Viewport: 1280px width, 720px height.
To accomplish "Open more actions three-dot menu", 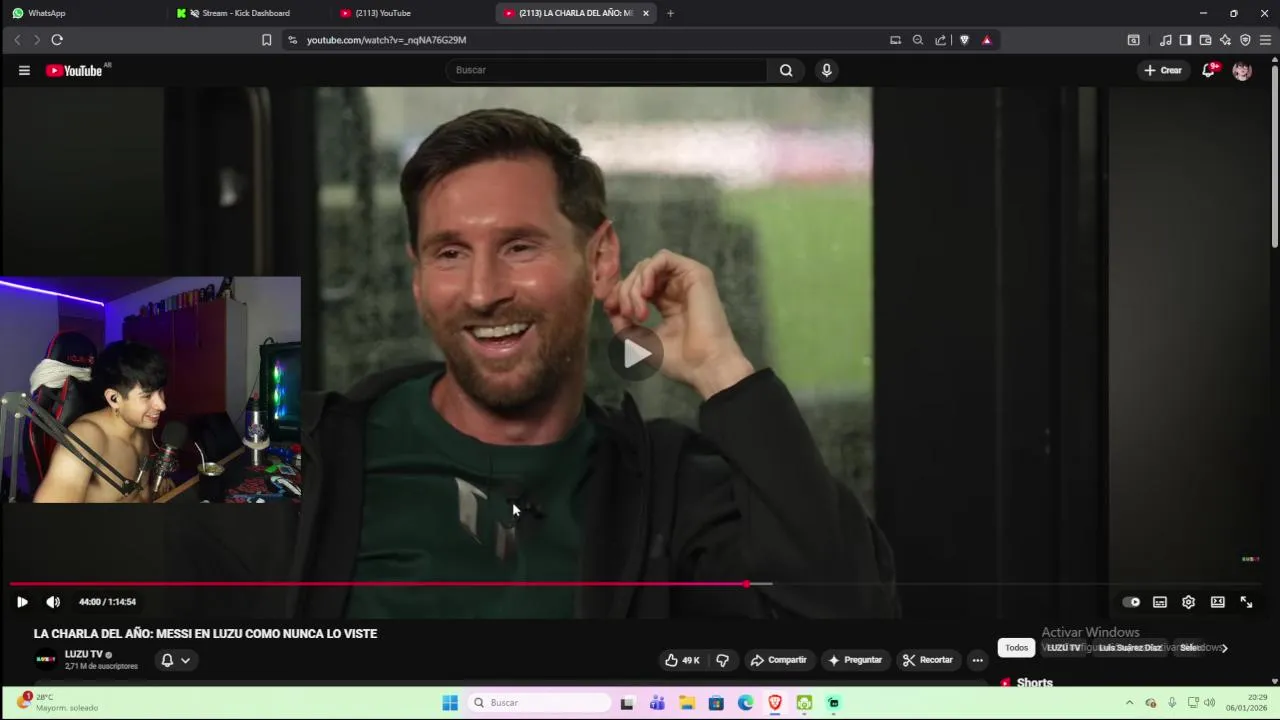I will pos(977,660).
